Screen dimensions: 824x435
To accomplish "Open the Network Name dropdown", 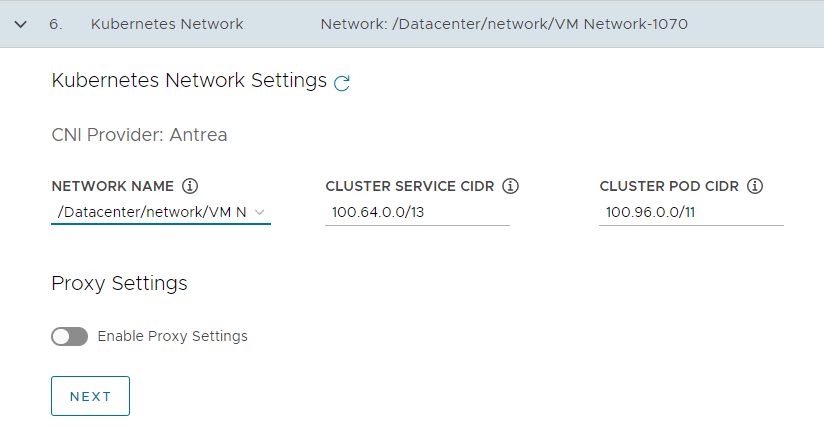I will click(x=160, y=212).
